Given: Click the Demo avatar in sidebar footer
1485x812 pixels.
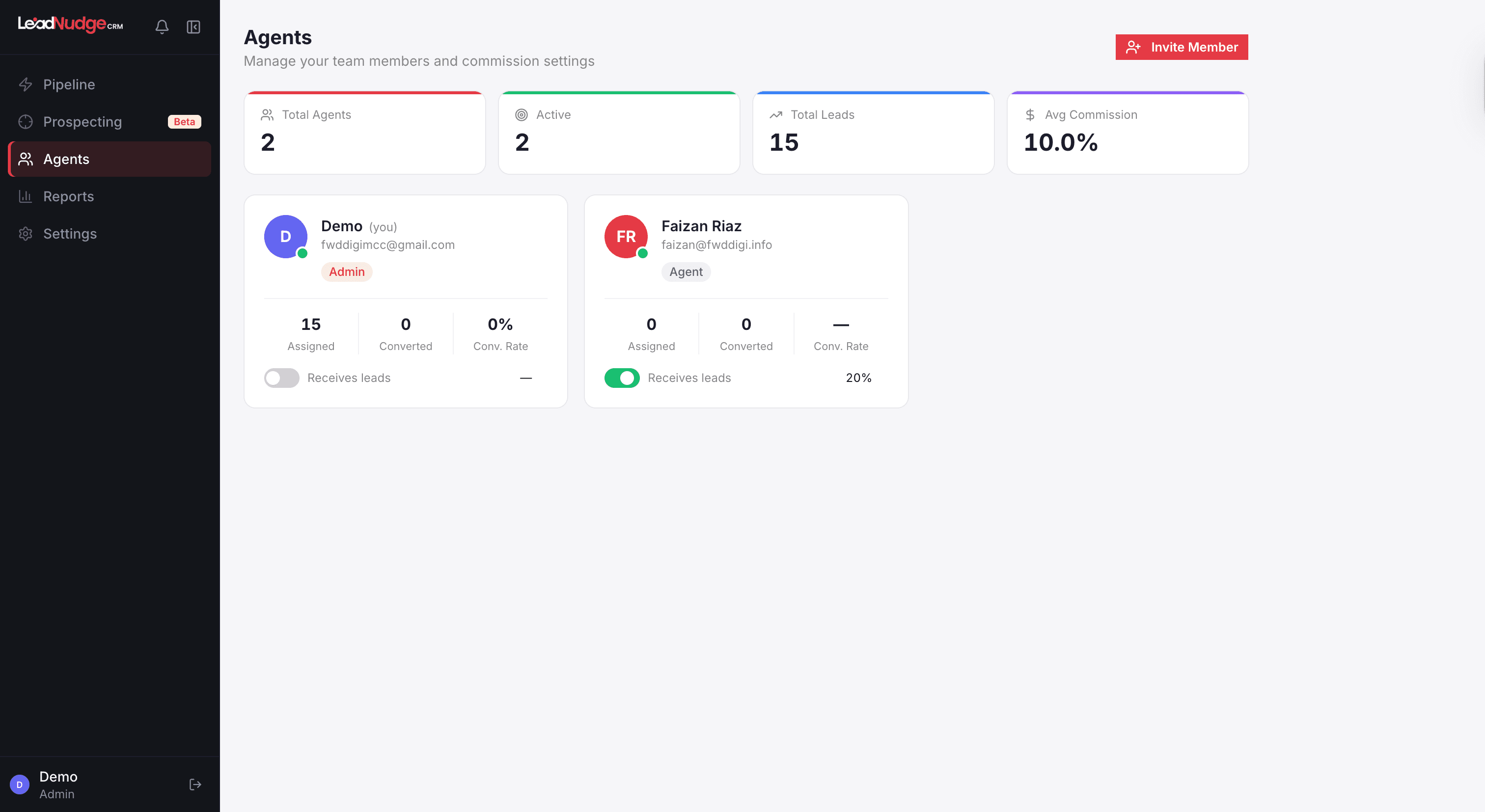Looking at the screenshot, I should (20, 785).
